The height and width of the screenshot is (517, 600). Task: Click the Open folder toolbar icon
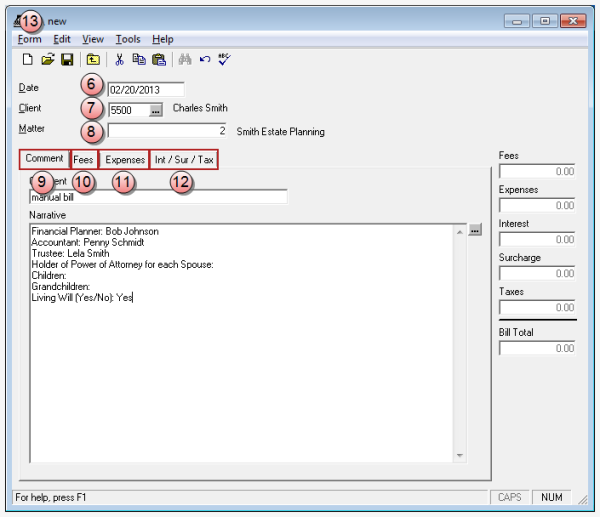tap(47, 60)
